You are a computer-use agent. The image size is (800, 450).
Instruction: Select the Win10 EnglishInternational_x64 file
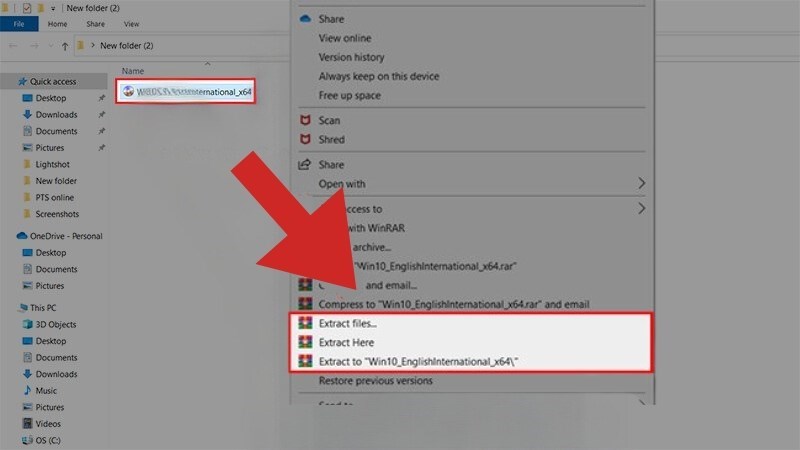[x=186, y=91]
